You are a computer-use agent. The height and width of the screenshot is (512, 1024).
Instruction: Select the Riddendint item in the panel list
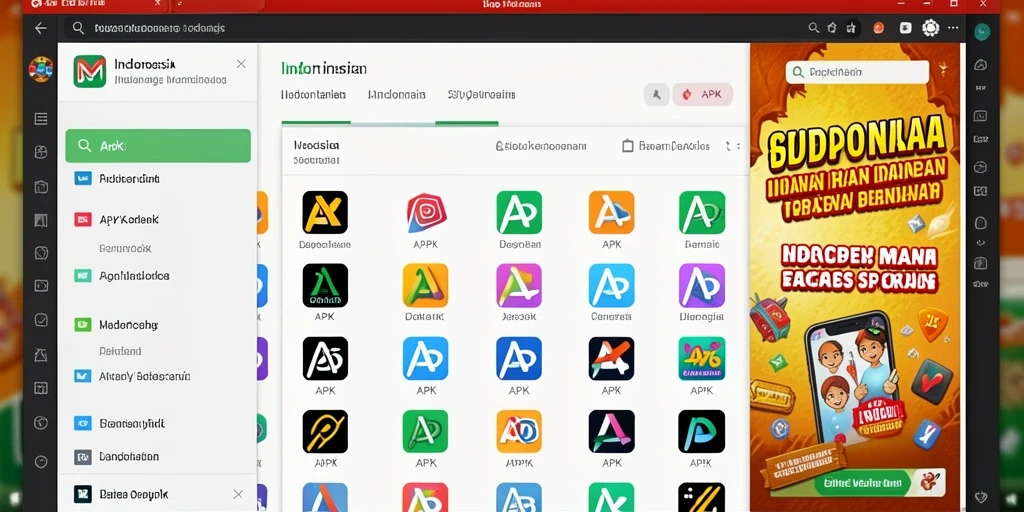129,178
